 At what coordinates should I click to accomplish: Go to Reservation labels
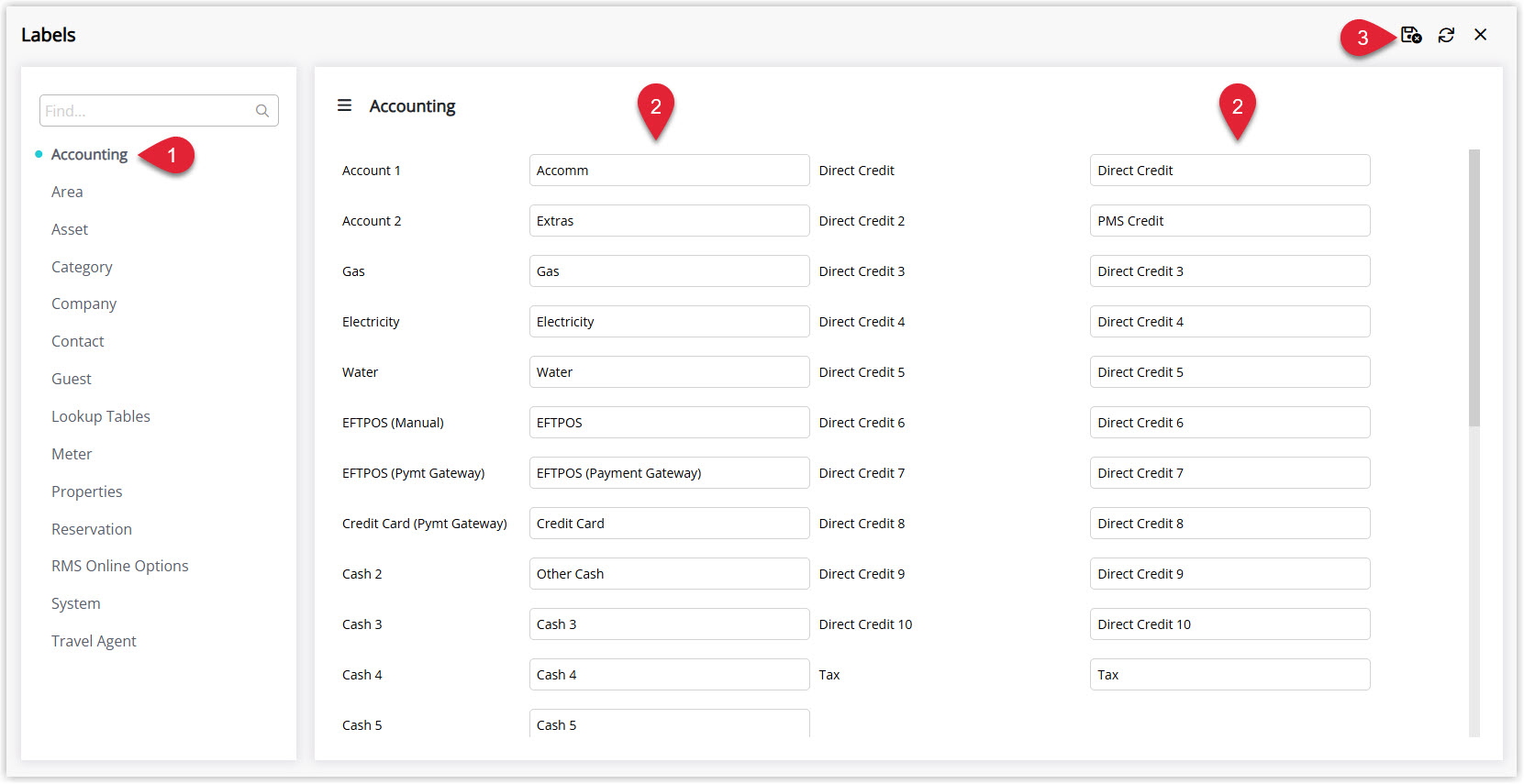(x=92, y=529)
